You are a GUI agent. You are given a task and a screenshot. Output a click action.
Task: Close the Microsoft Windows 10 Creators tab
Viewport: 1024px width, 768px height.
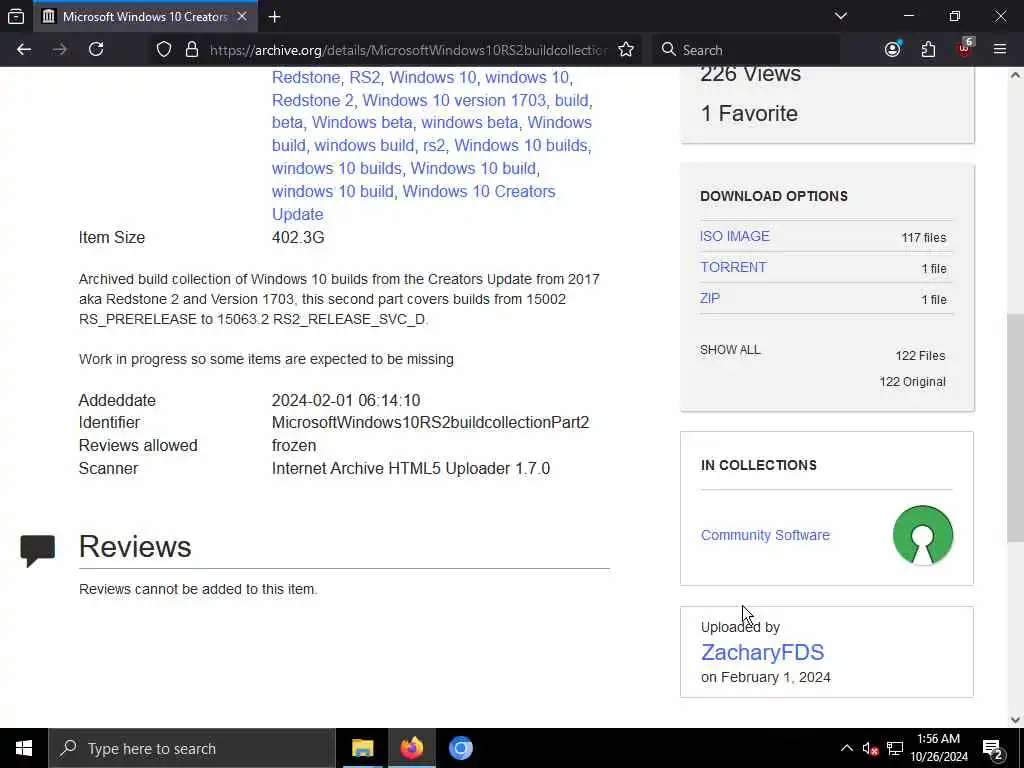click(242, 16)
